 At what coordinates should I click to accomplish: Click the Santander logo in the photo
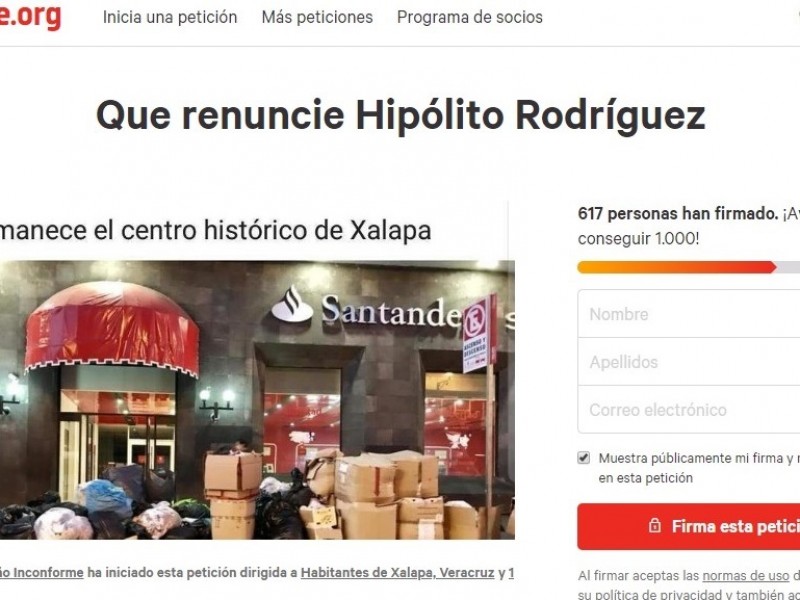[x=366, y=308]
